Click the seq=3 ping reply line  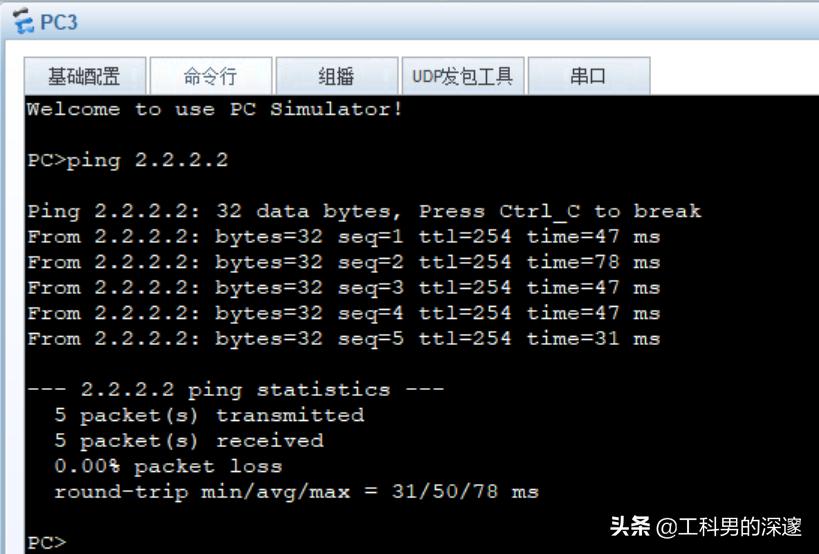343,288
